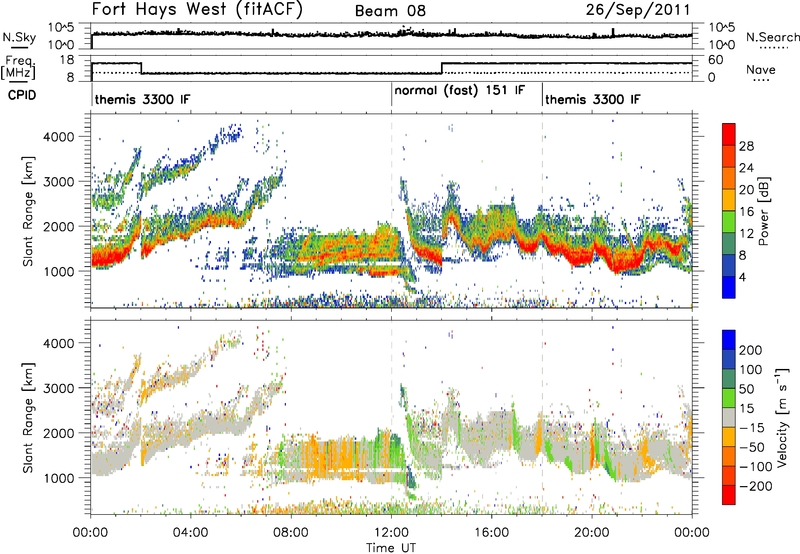
Task: Click the '-15' Velocity scale value
Action: coord(752,427)
